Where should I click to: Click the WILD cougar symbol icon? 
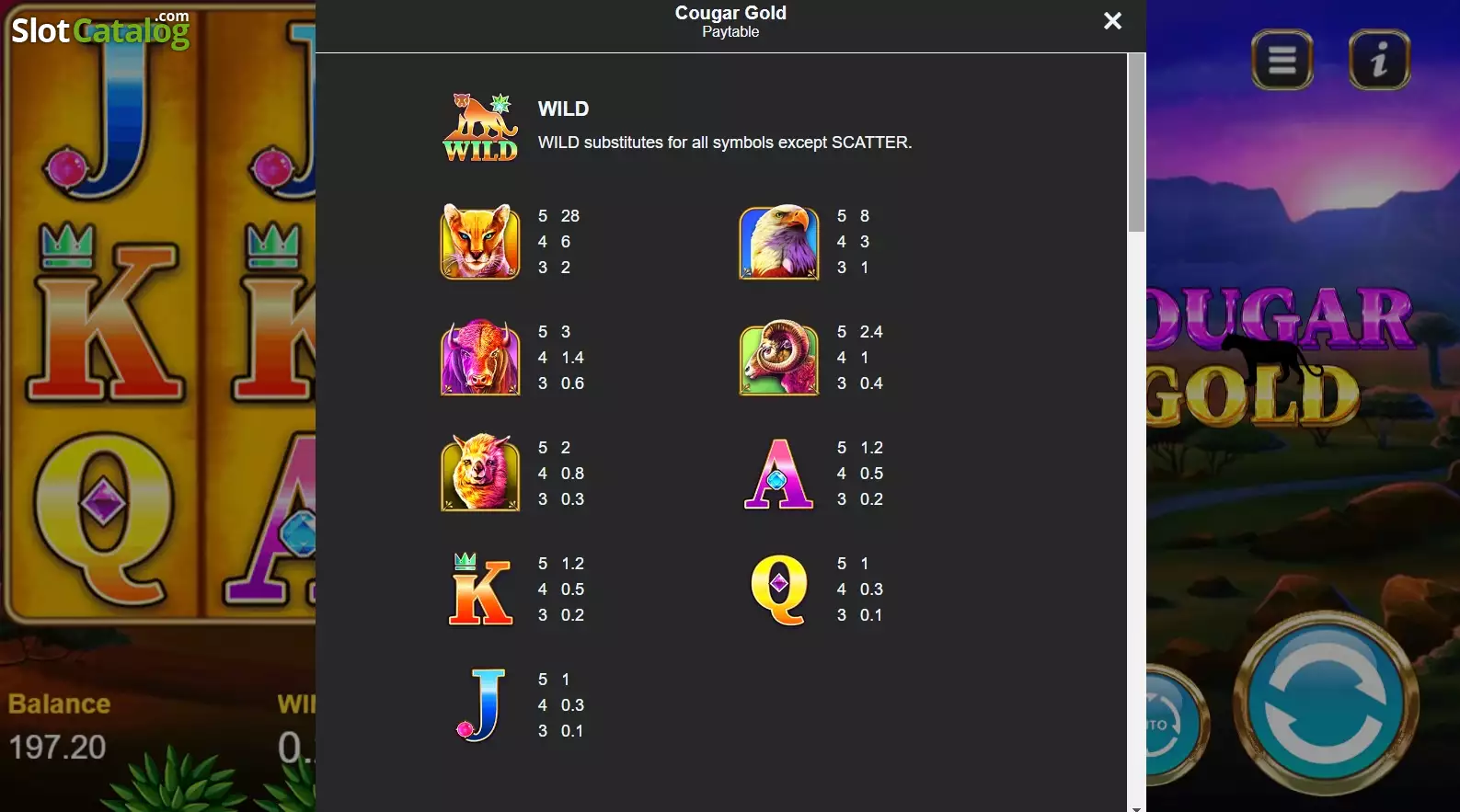pos(480,127)
